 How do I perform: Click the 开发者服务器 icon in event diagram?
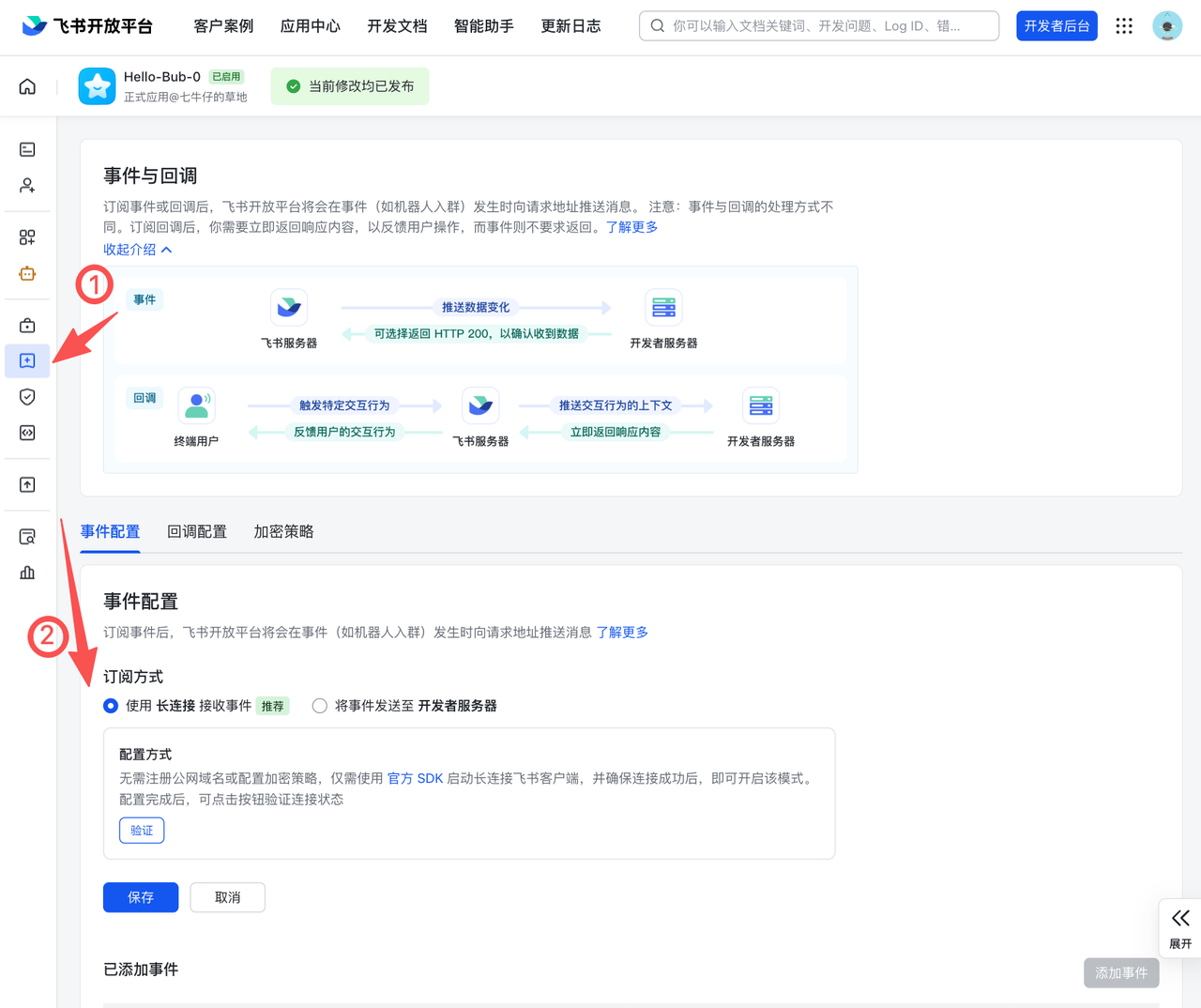[663, 308]
